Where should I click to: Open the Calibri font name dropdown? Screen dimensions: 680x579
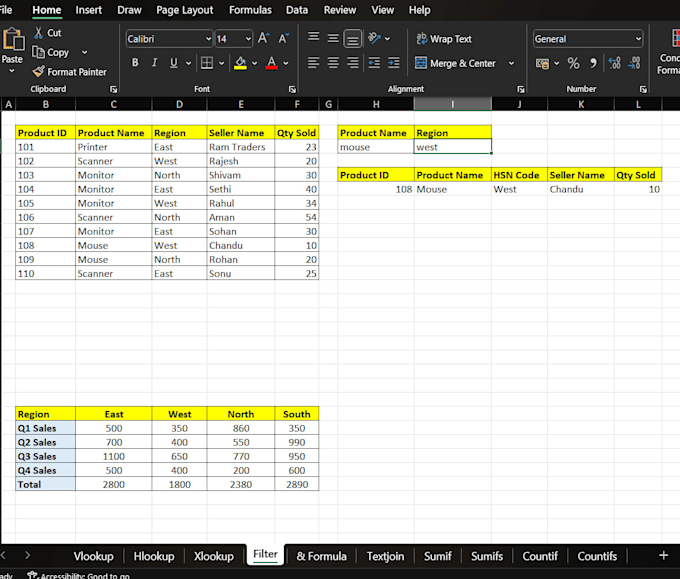(x=208, y=39)
